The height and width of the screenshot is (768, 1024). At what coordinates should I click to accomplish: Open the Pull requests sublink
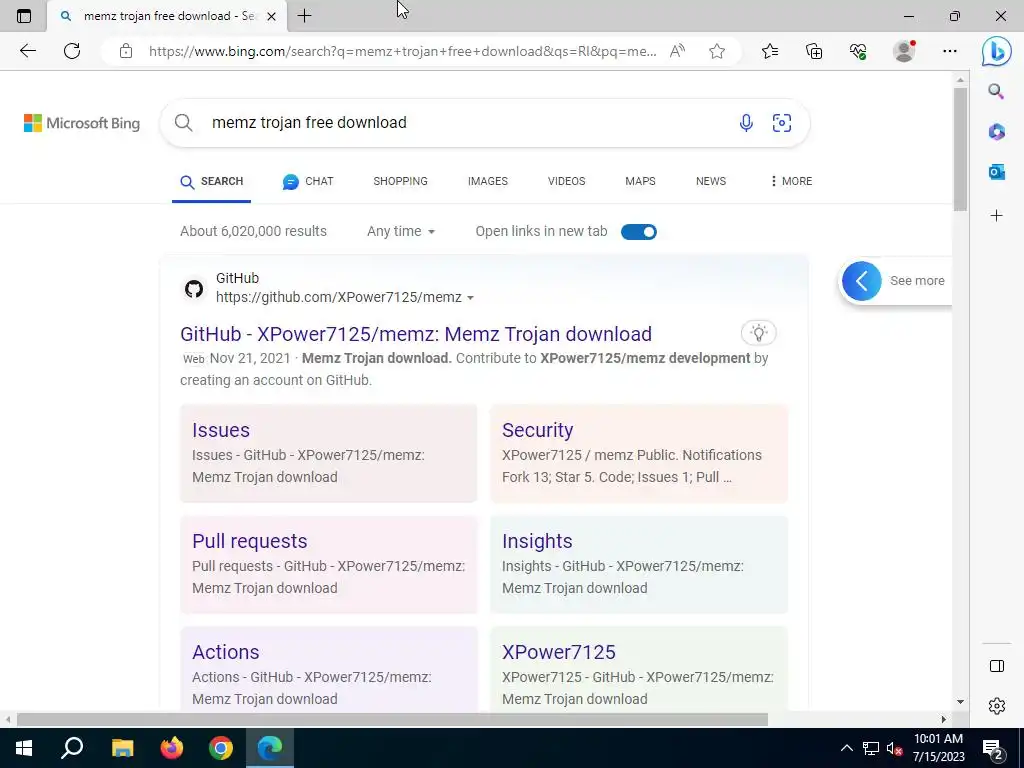249,541
